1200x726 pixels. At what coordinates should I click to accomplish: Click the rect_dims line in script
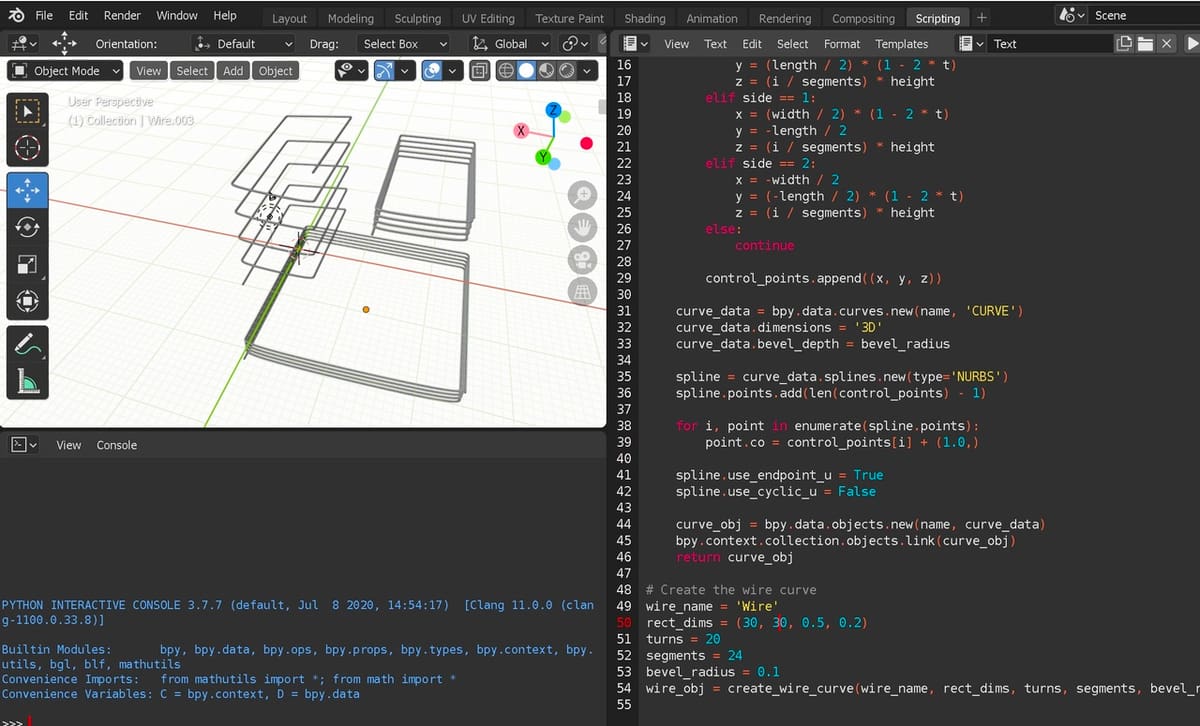pos(757,623)
